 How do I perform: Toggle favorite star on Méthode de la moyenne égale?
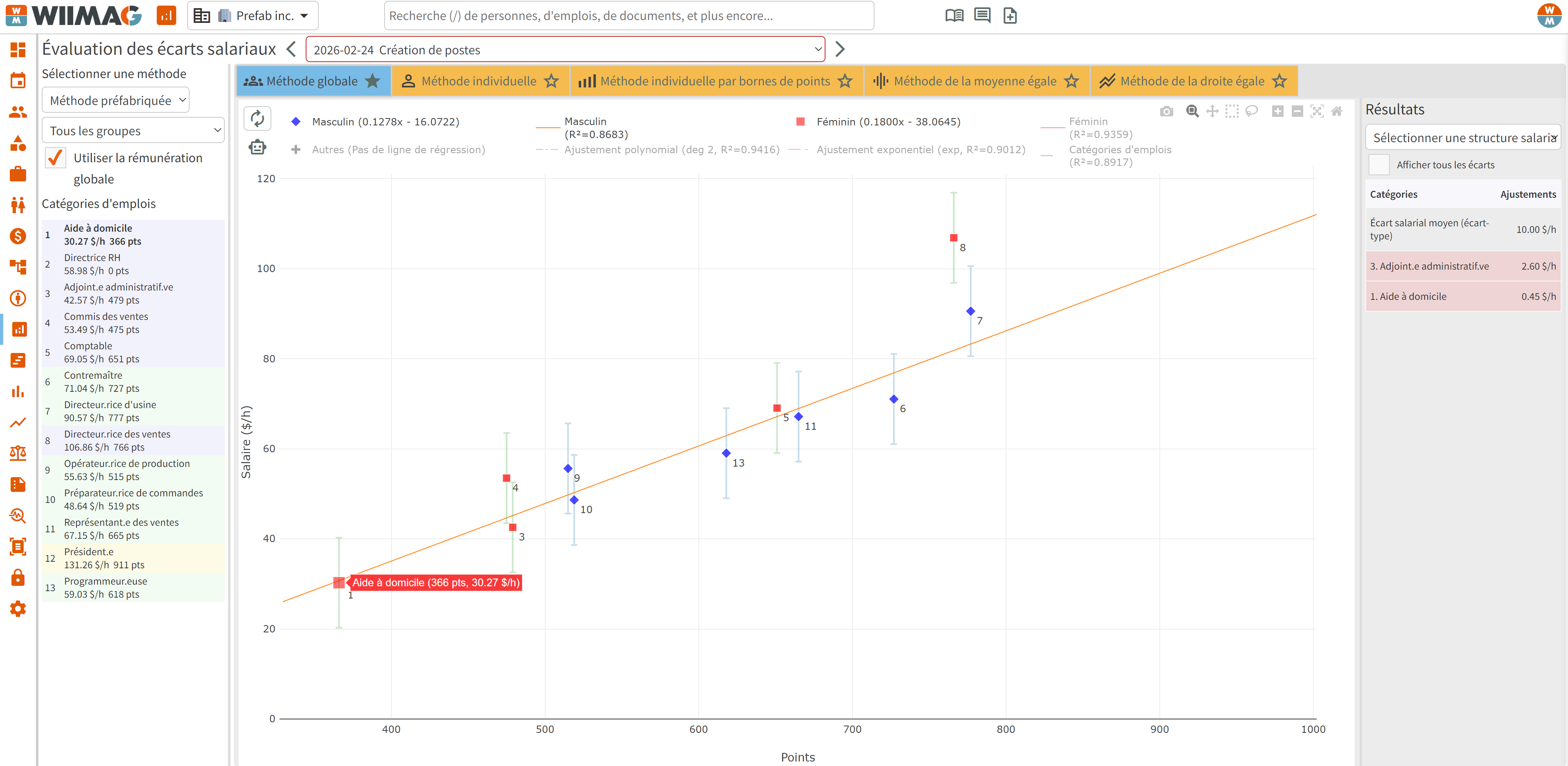click(x=1071, y=81)
